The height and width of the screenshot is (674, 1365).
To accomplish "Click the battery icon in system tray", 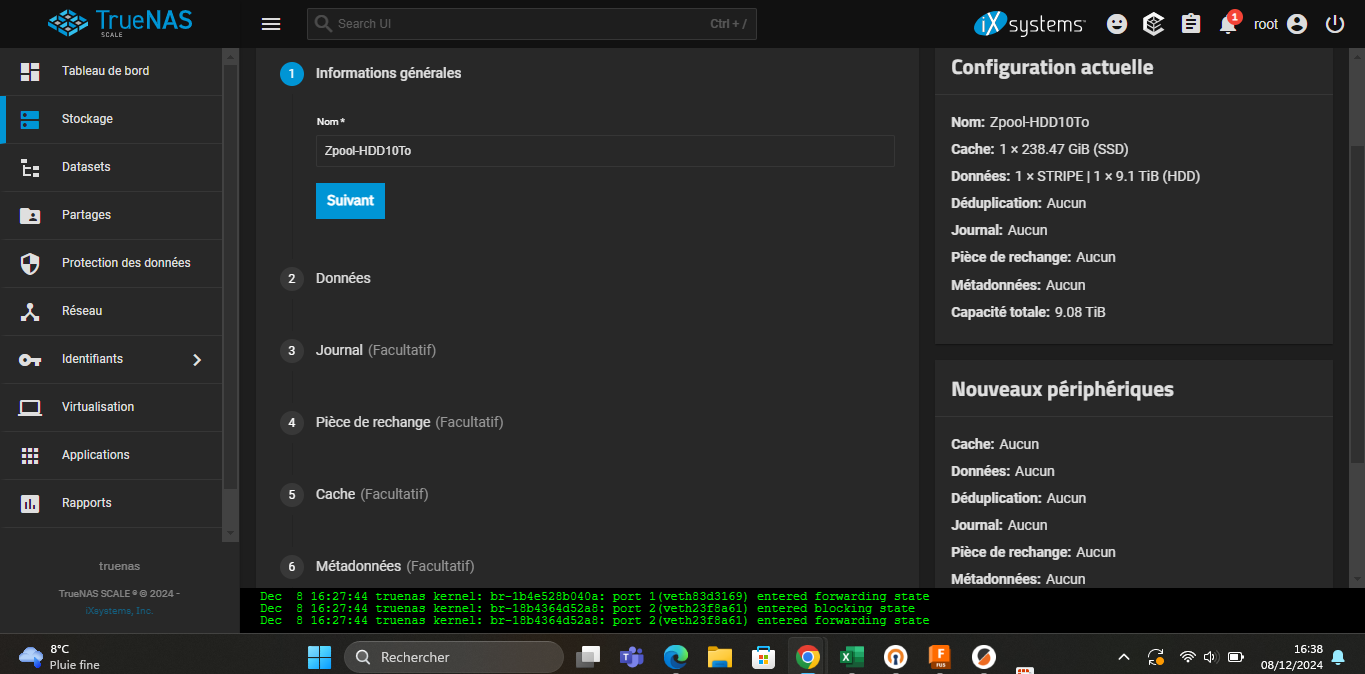I will [1236, 657].
